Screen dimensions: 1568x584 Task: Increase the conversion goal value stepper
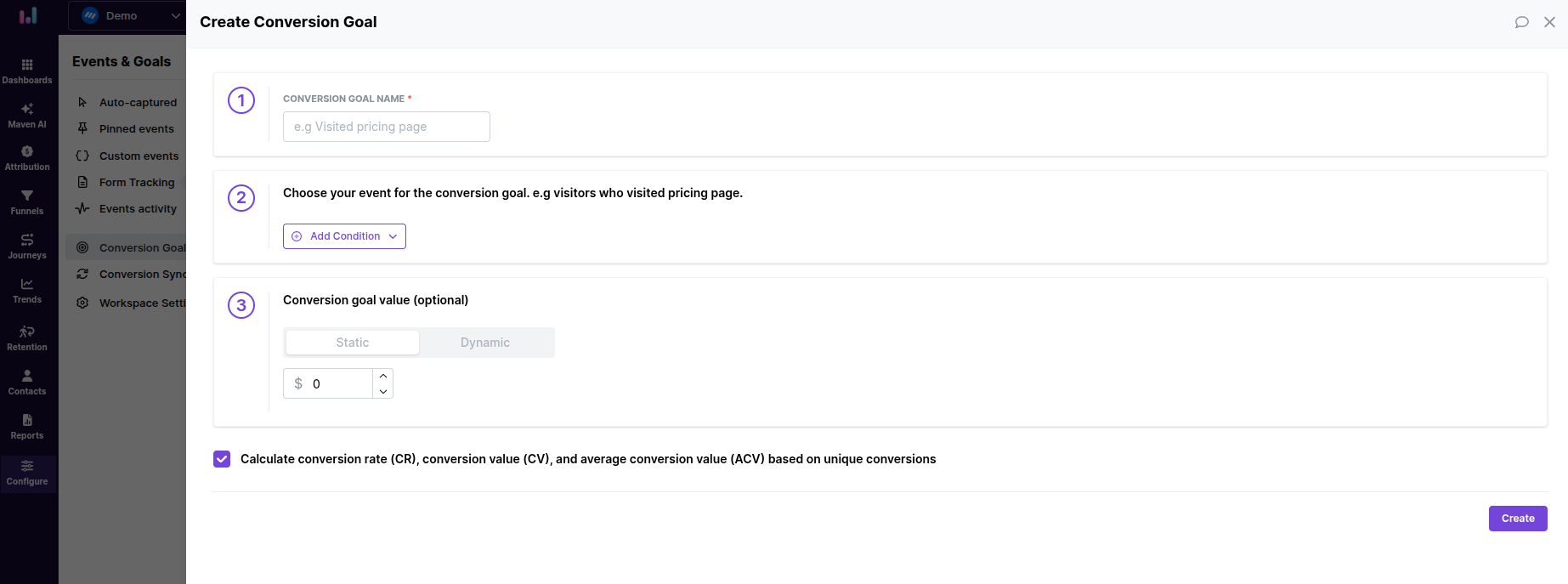coord(383,376)
